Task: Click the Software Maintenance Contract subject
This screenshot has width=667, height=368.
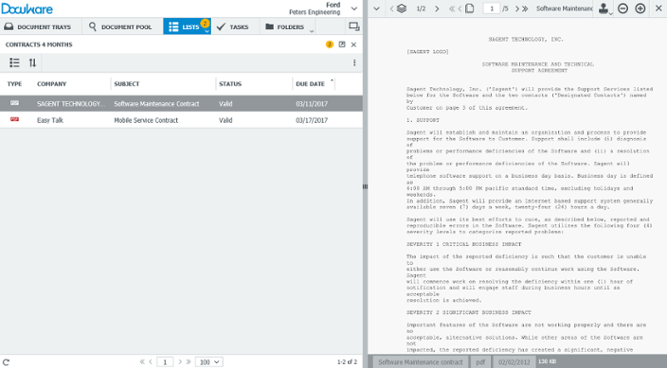Action: (x=157, y=104)
